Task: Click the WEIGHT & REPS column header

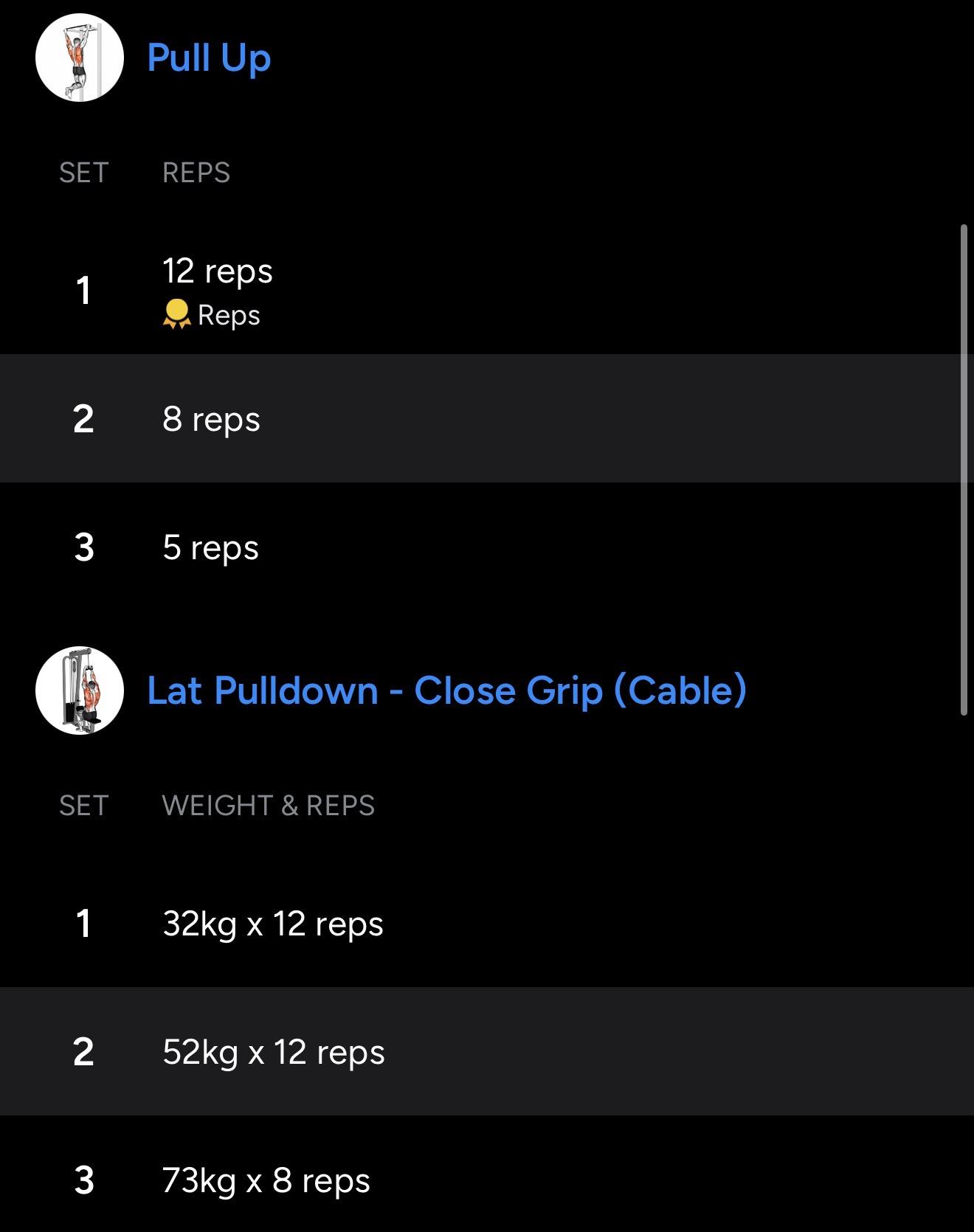Action: tap(268, 806)
